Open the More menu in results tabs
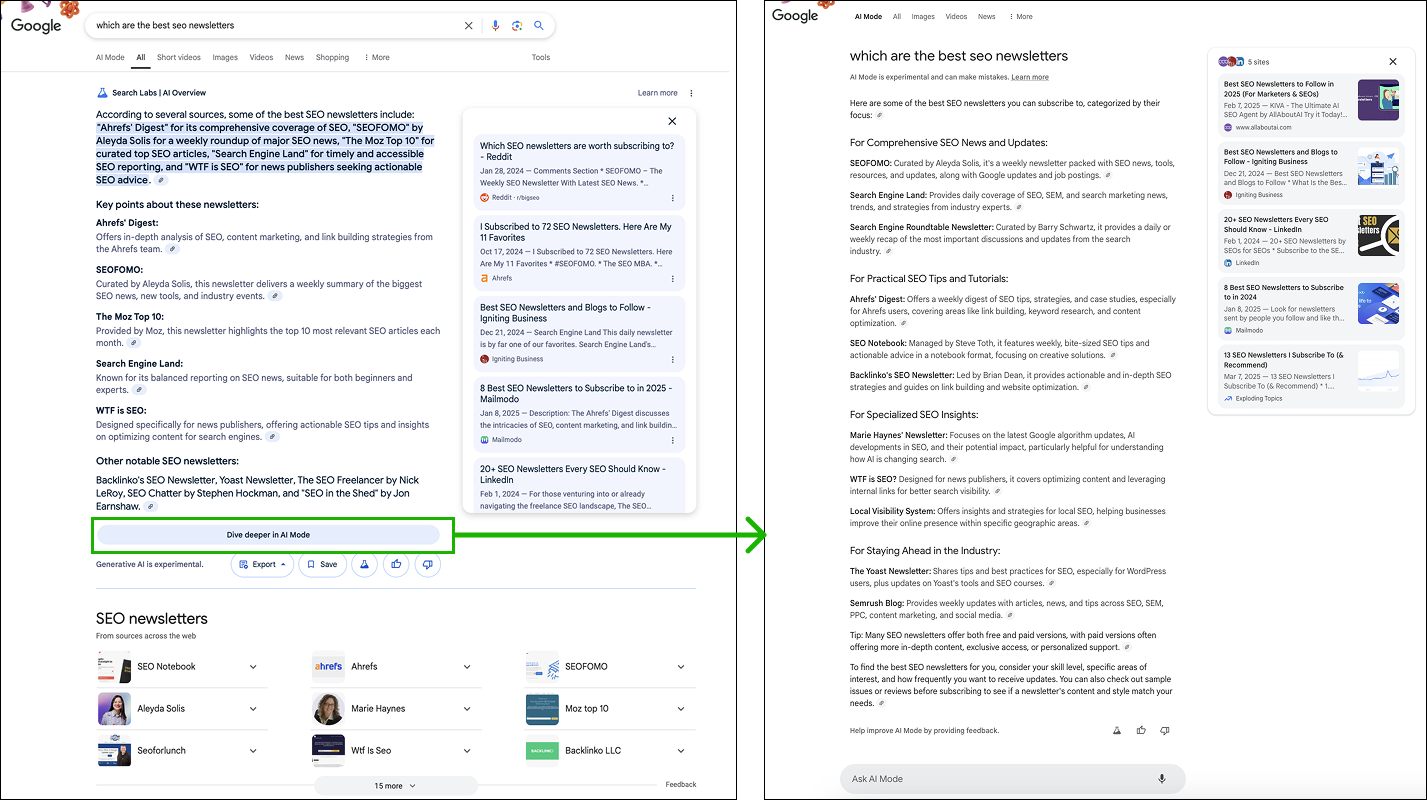 click(377, 57)
